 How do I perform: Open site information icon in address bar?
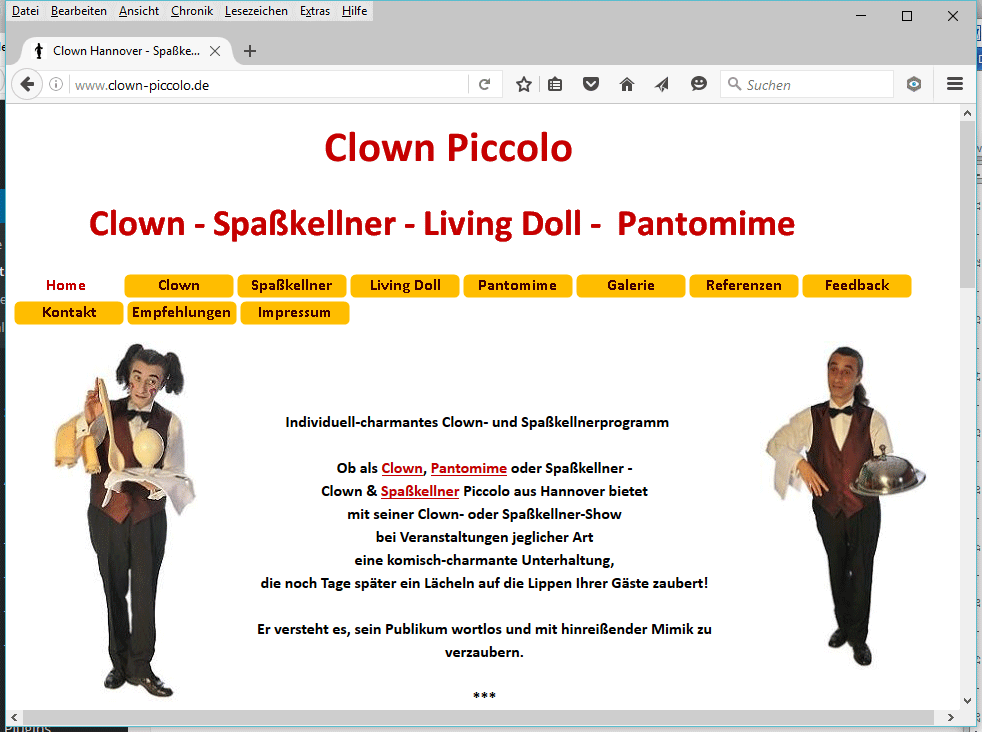(56, 85)
